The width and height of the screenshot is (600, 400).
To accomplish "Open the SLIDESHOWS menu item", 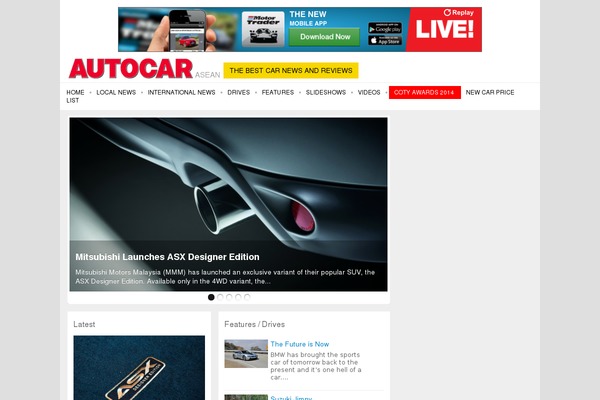I will [x=326, y=92].
